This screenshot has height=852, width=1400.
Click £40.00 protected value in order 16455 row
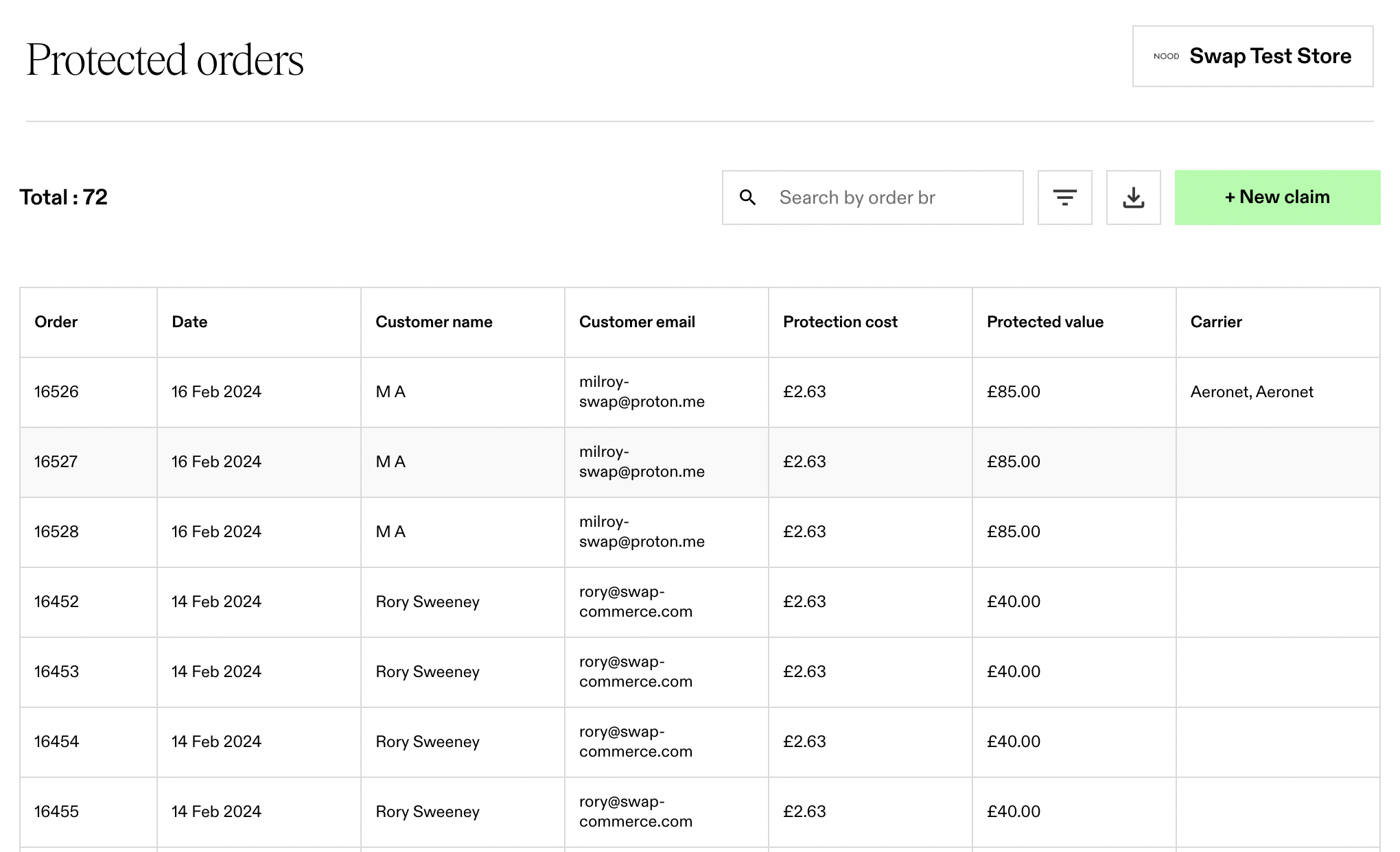[1014, 812]
